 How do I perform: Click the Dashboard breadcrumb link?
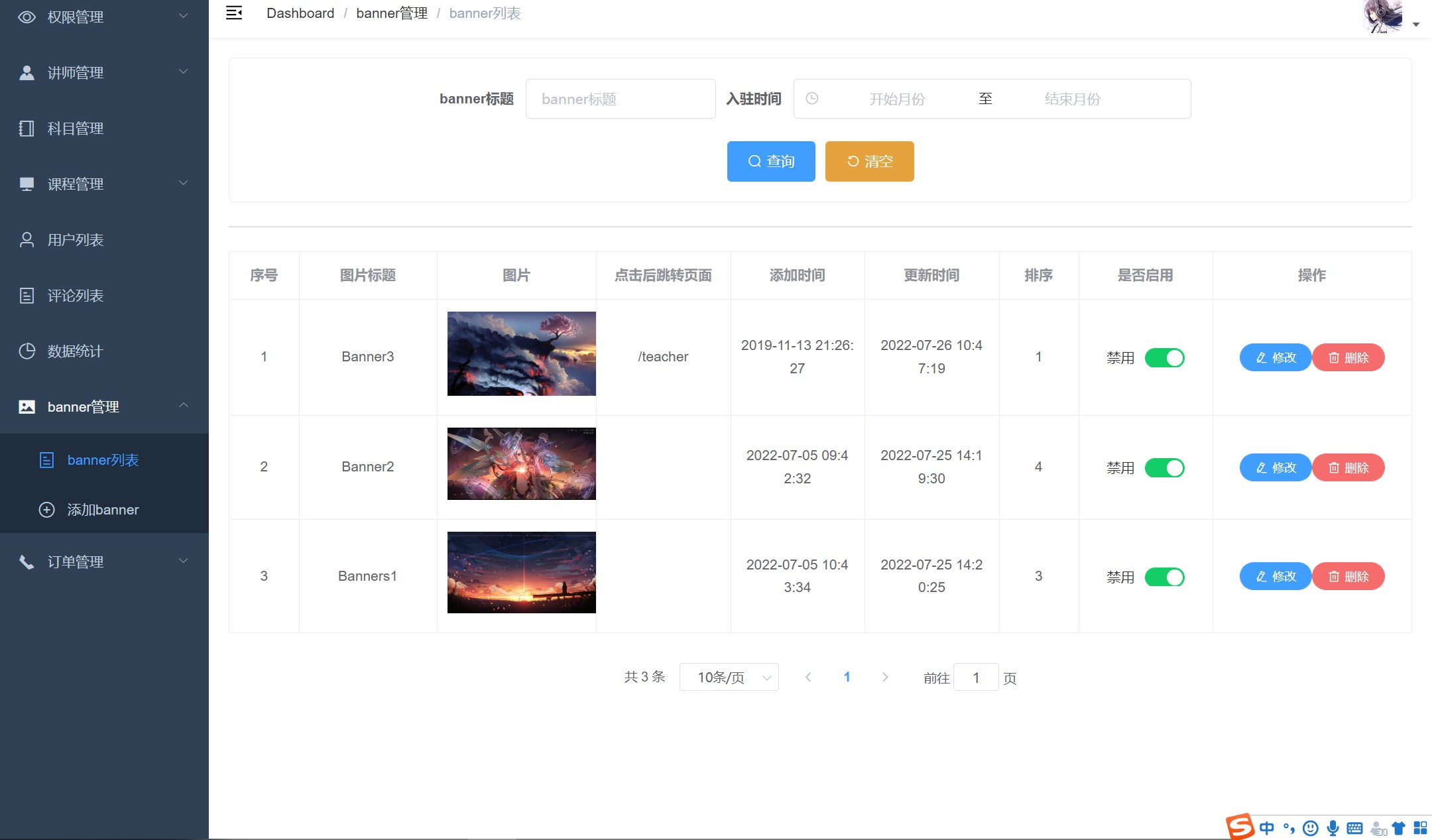pos(300,13)
